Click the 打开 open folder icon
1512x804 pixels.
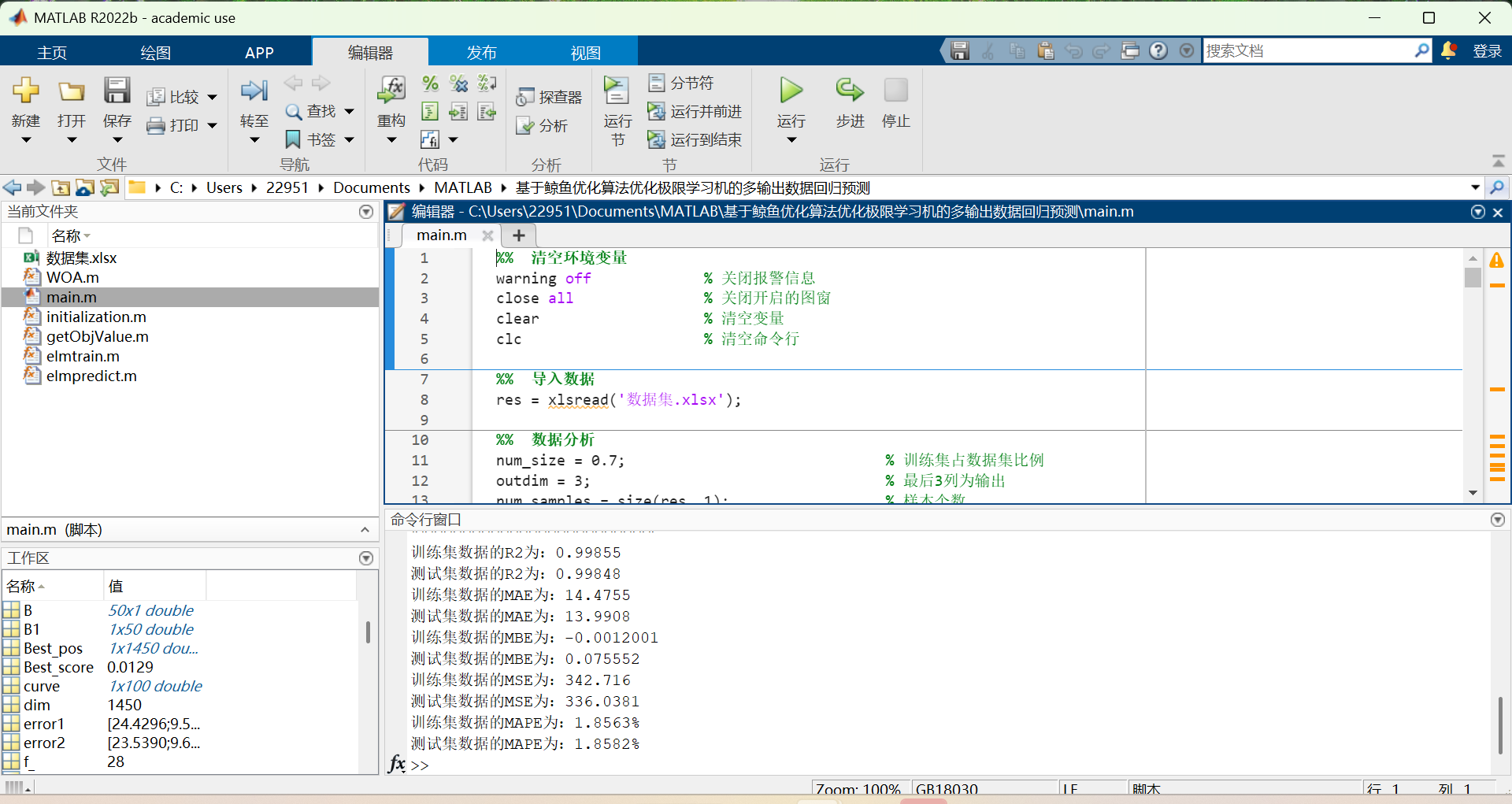[71, 91]
